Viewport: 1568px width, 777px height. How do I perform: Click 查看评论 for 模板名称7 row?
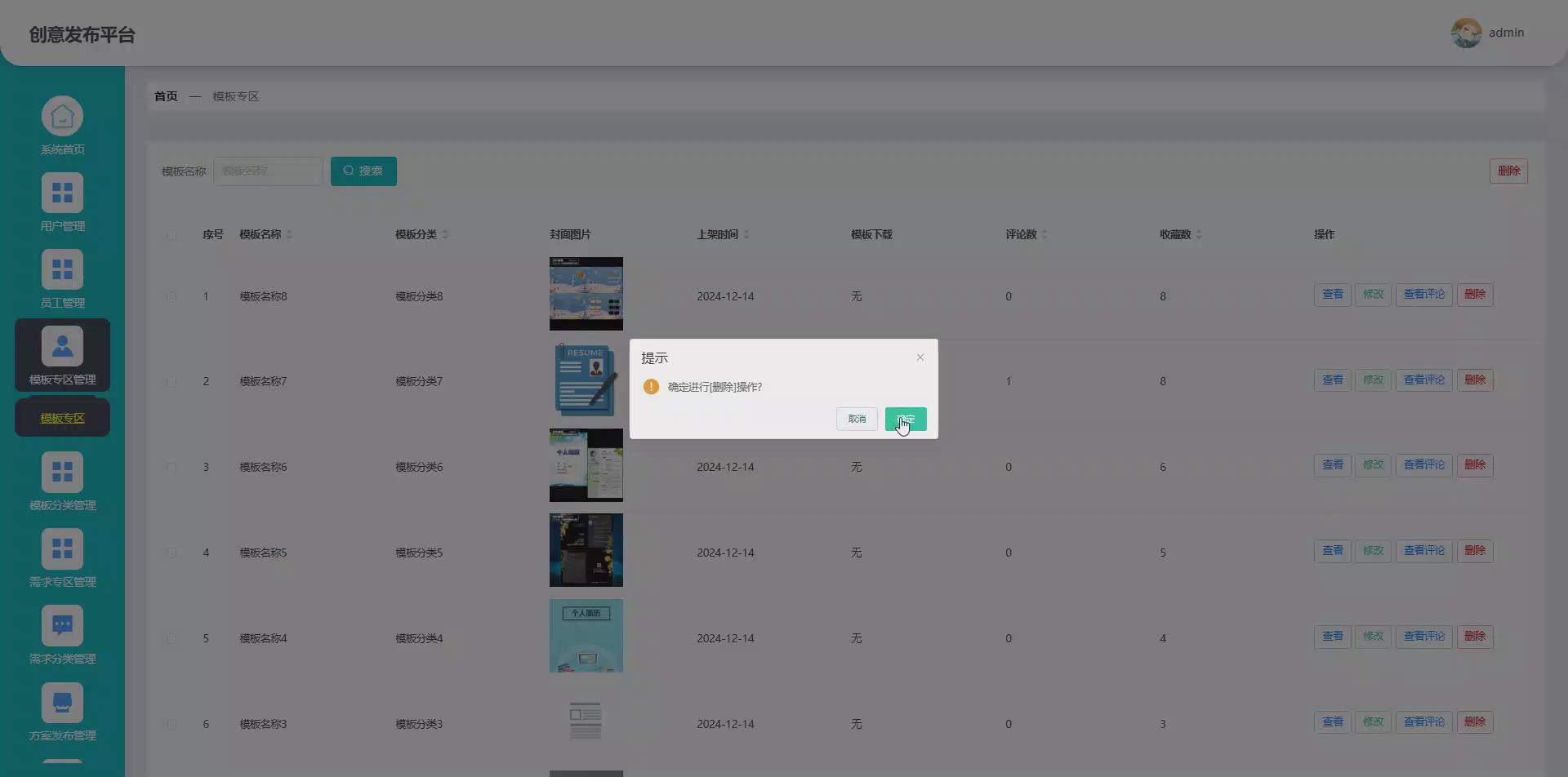coord(1423,380)
